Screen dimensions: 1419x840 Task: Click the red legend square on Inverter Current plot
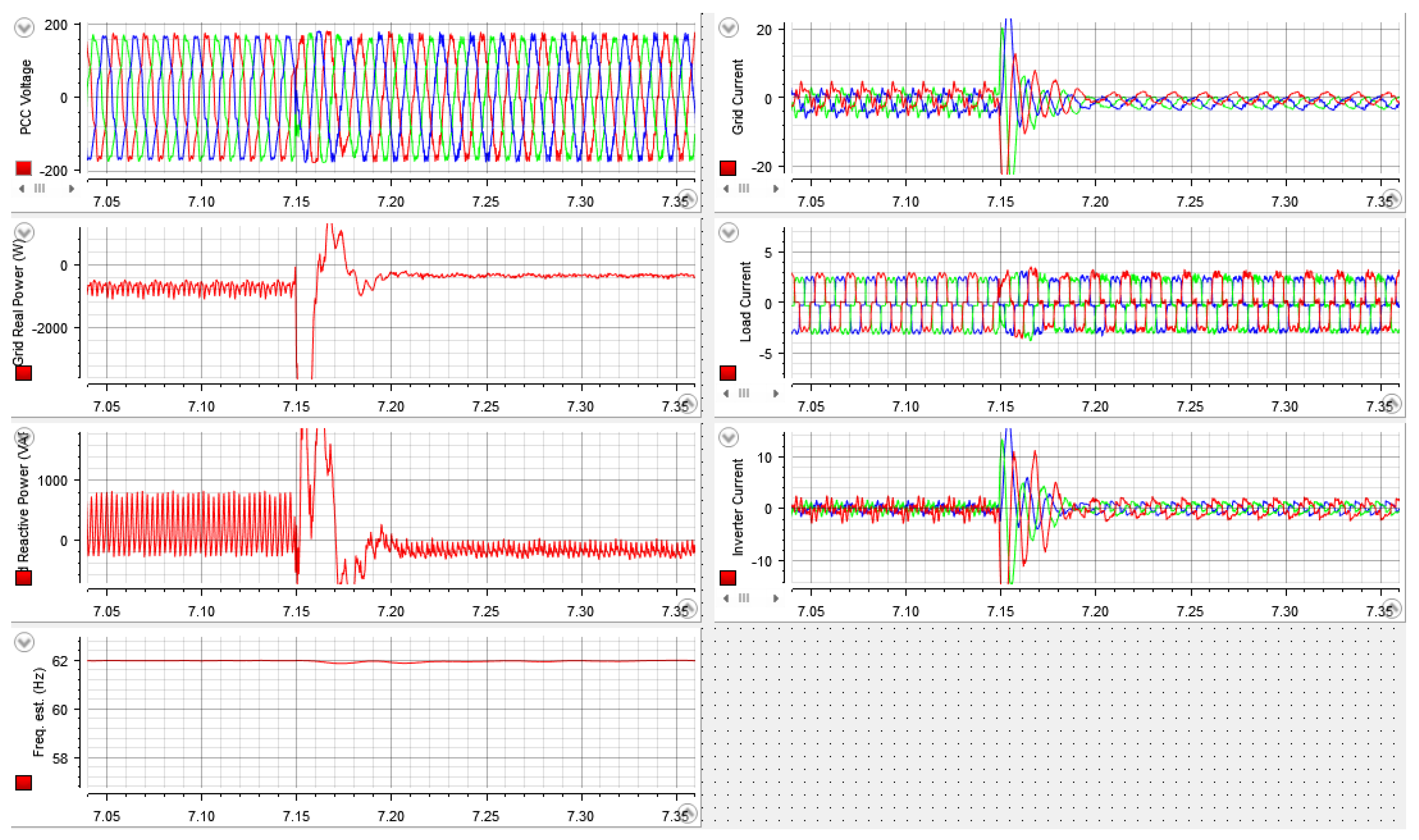click(727, 578)
